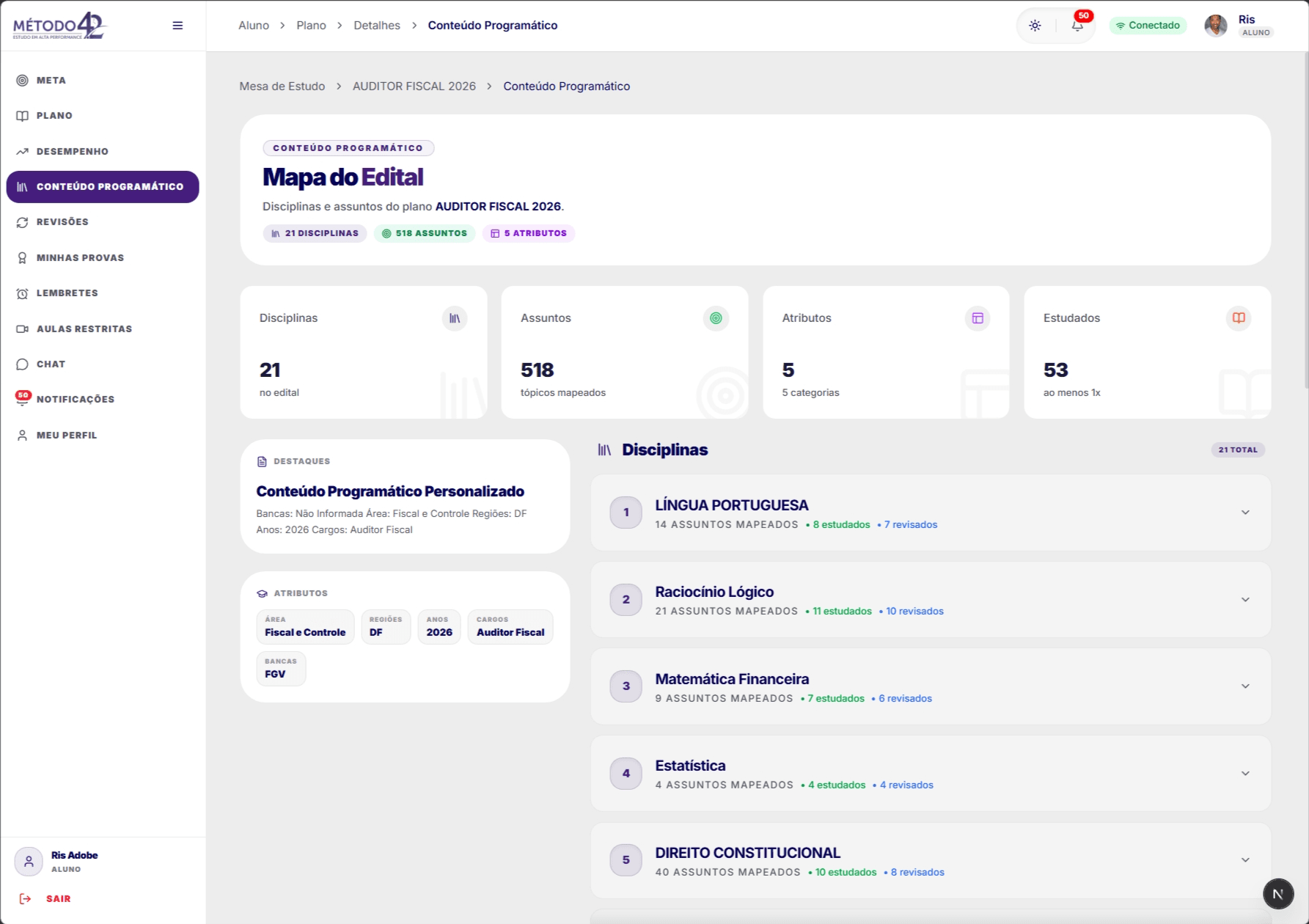
Task: Click the Plano book icon in sidebar
Action: tap(22, 116)
